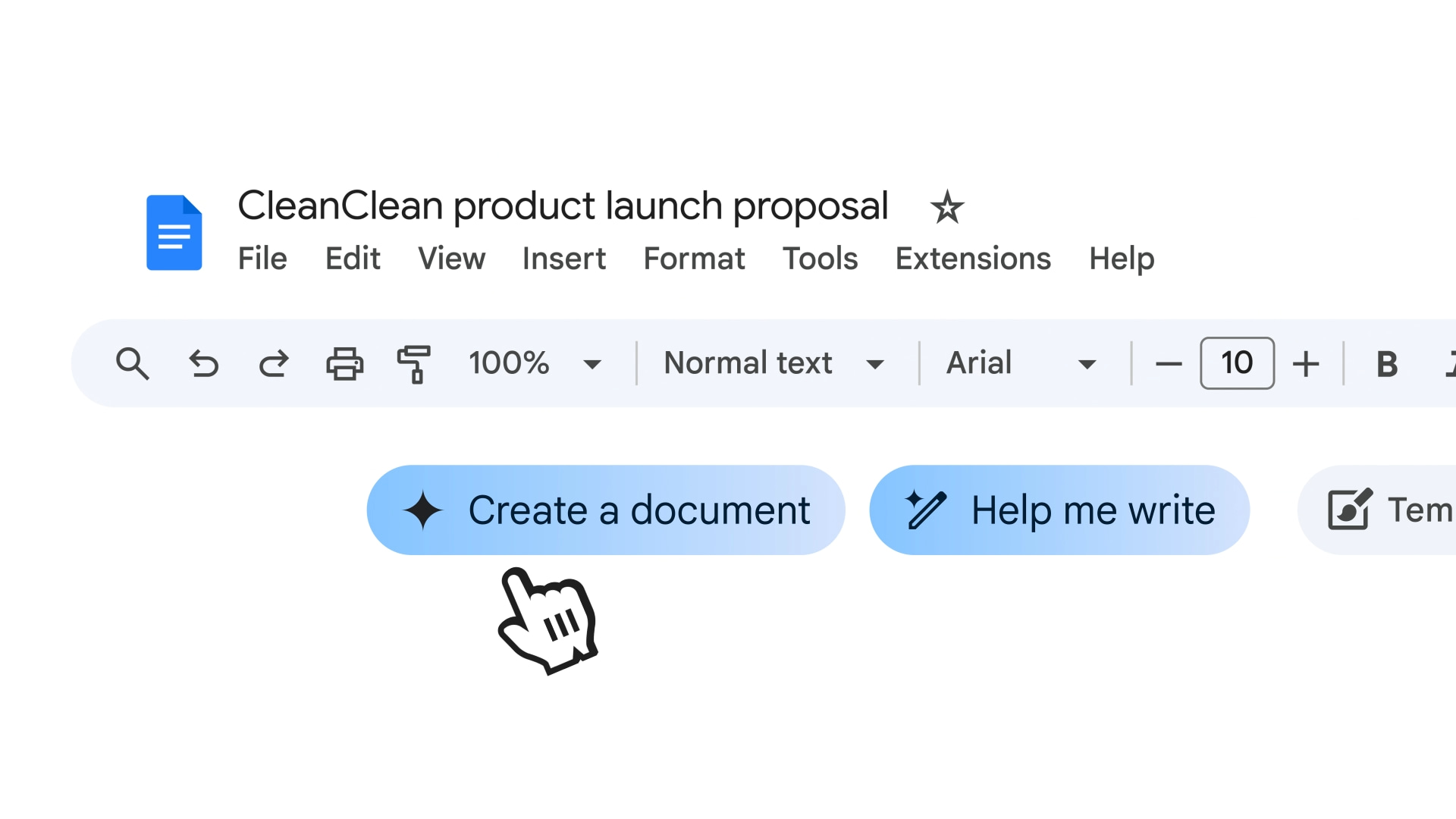This screenshot has height=819, width=1456.
Task: Click the document title text
Action: [x=563, y=206]
